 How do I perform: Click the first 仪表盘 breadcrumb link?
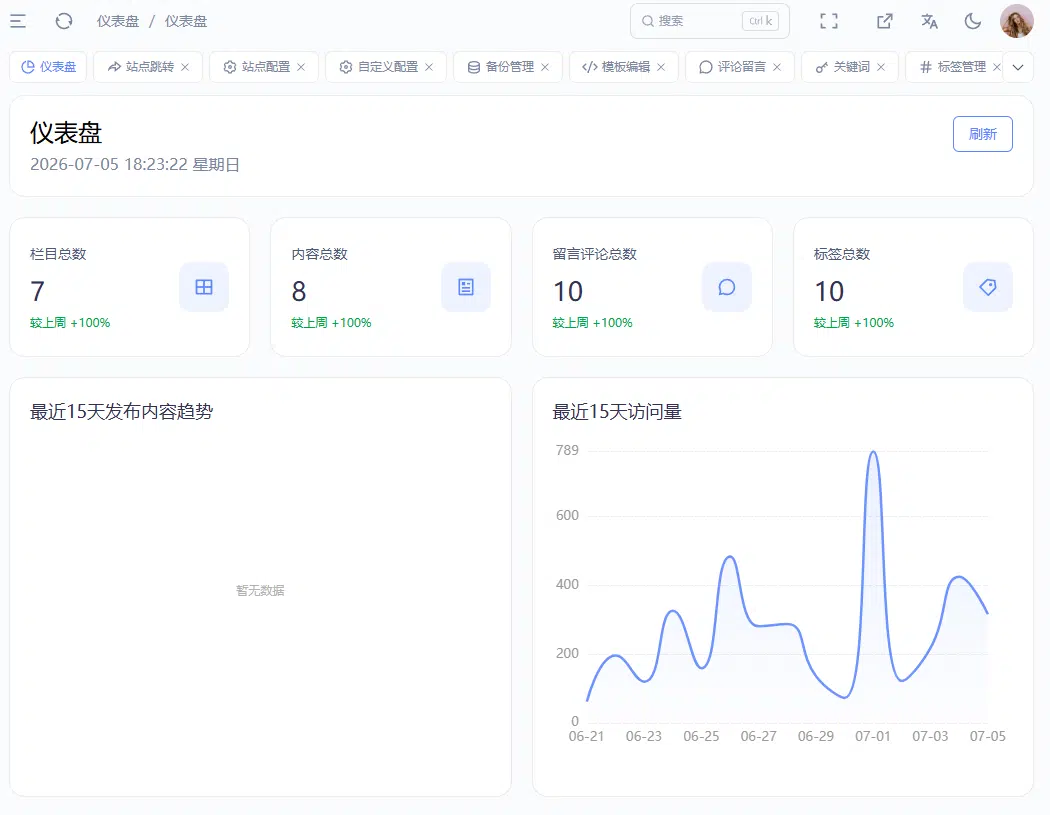click(118, 21)
